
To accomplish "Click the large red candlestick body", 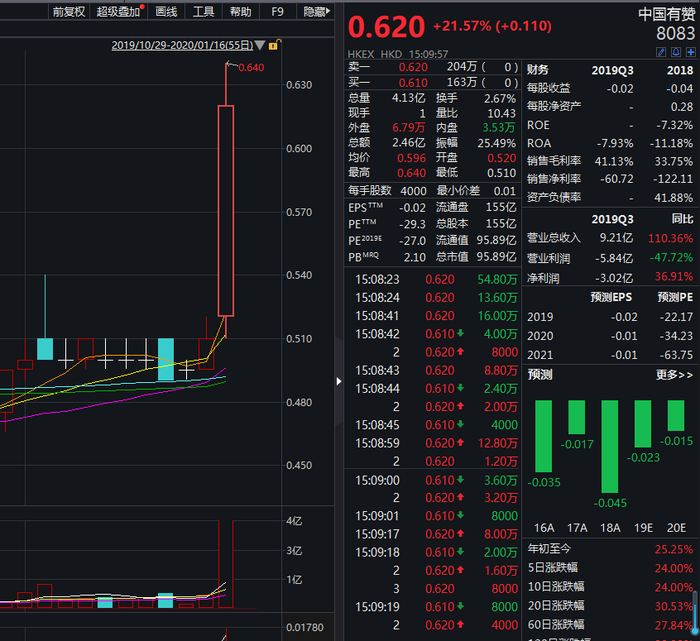I will (x=226, y=211).
